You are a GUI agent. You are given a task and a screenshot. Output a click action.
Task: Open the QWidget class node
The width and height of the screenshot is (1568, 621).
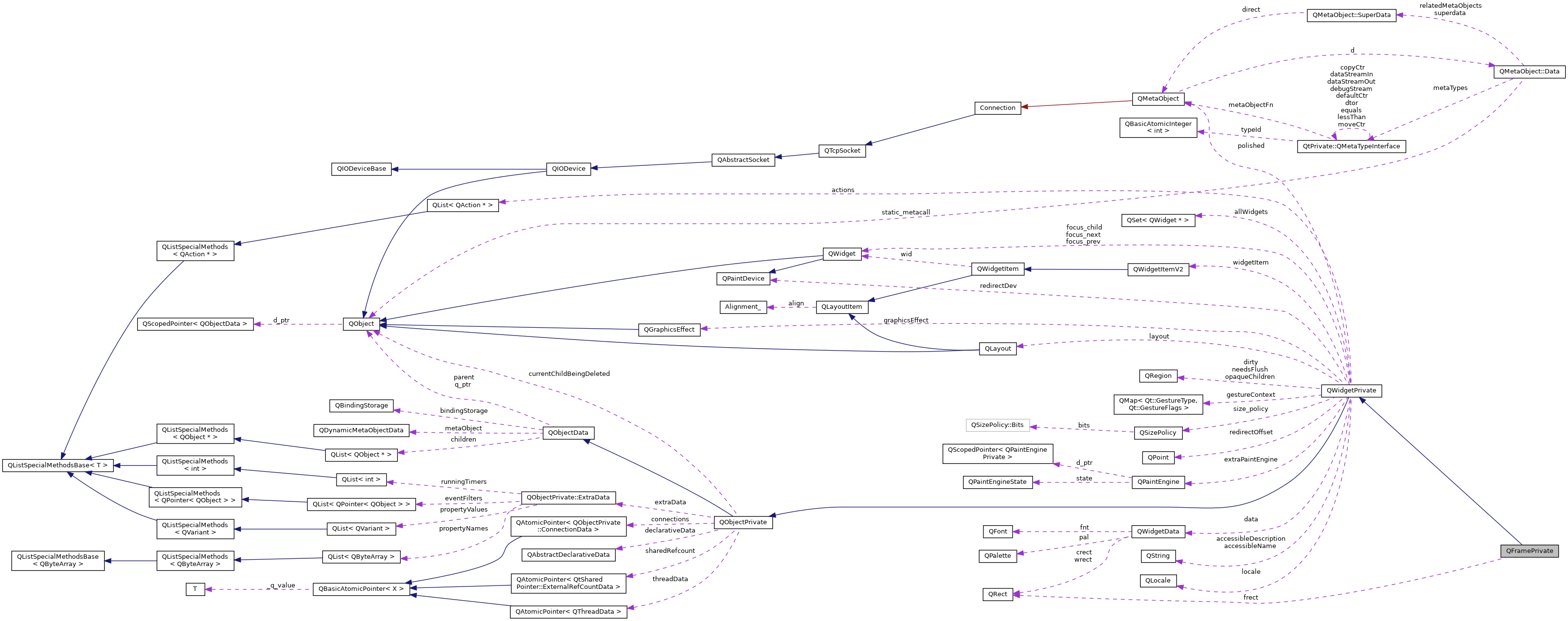(842, 254)
